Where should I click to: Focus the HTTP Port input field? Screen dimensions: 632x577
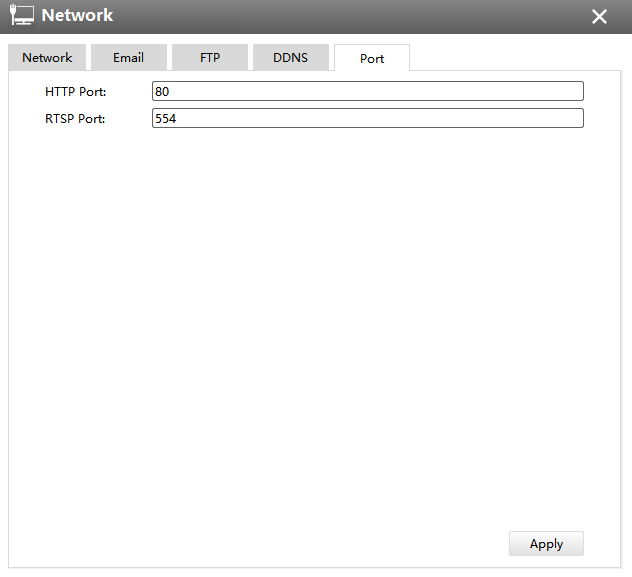click(367, 92)
